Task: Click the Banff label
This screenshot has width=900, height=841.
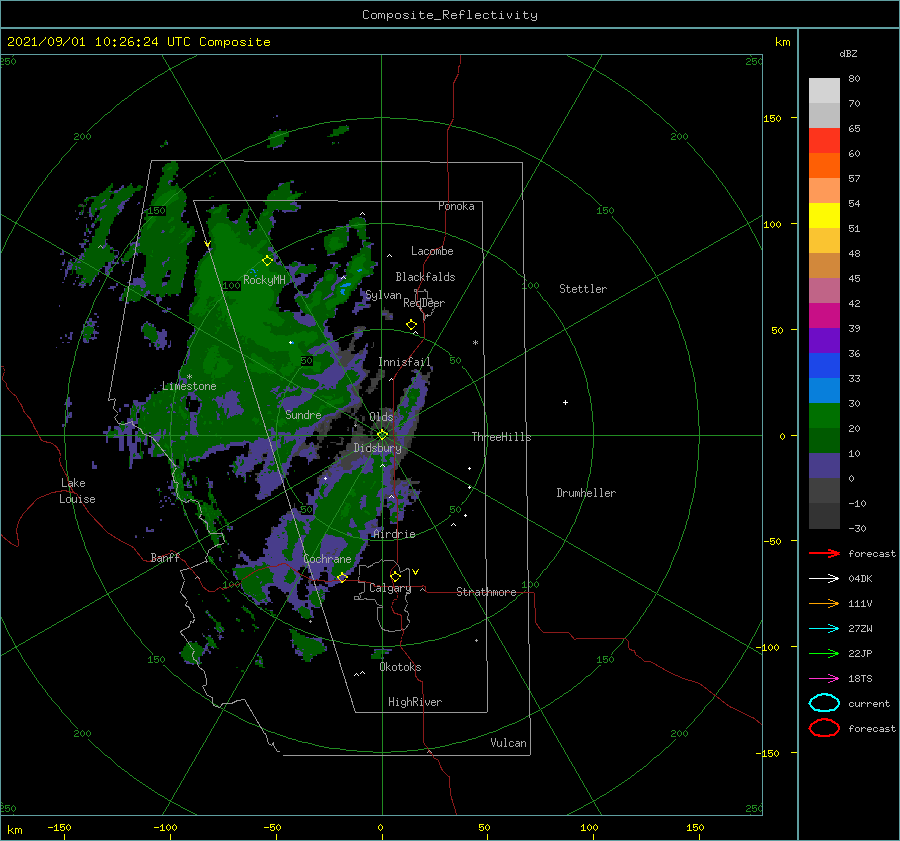Action: [165, 557]
